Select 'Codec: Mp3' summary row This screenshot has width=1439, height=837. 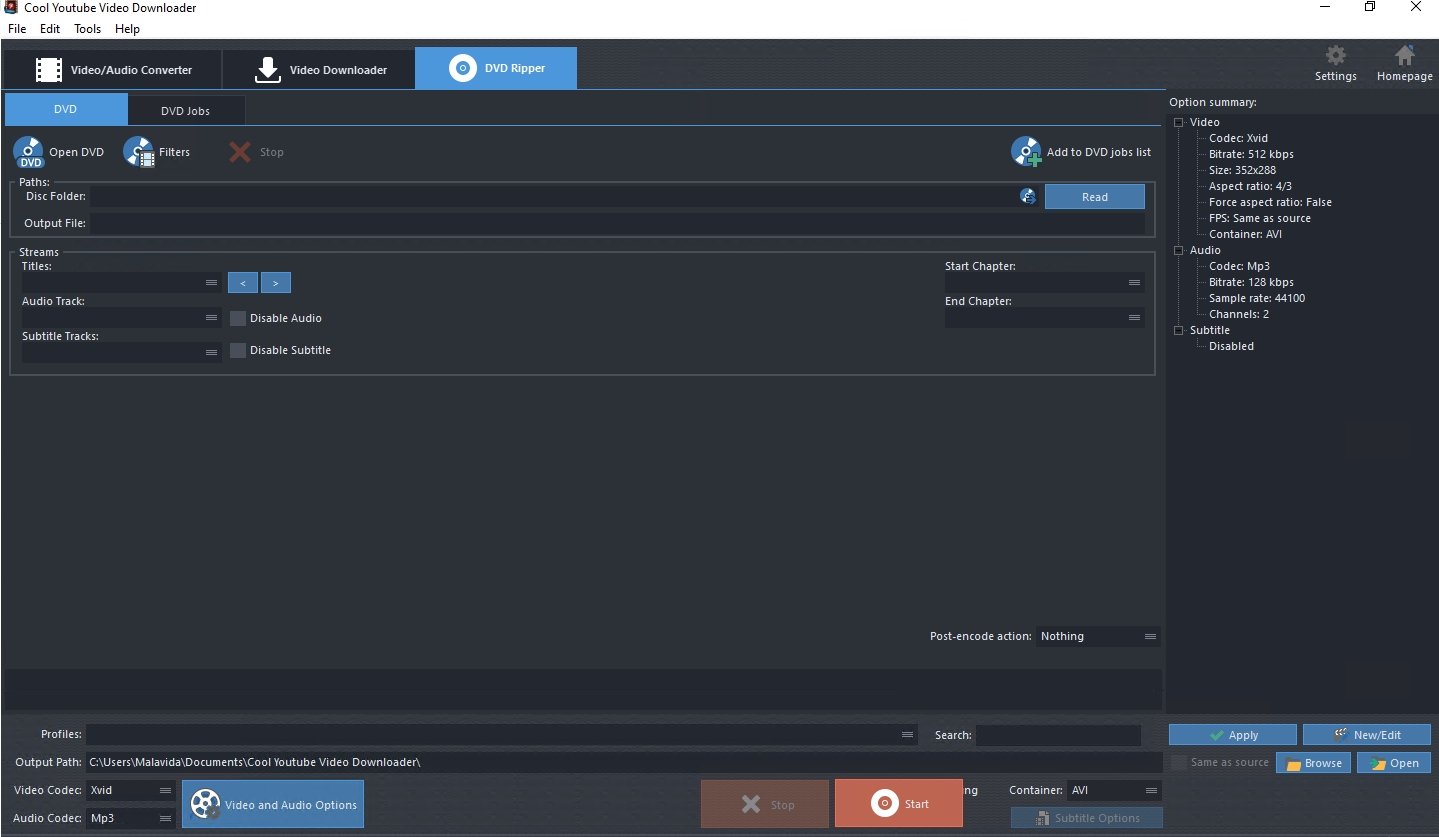[x=1239, y=266]
